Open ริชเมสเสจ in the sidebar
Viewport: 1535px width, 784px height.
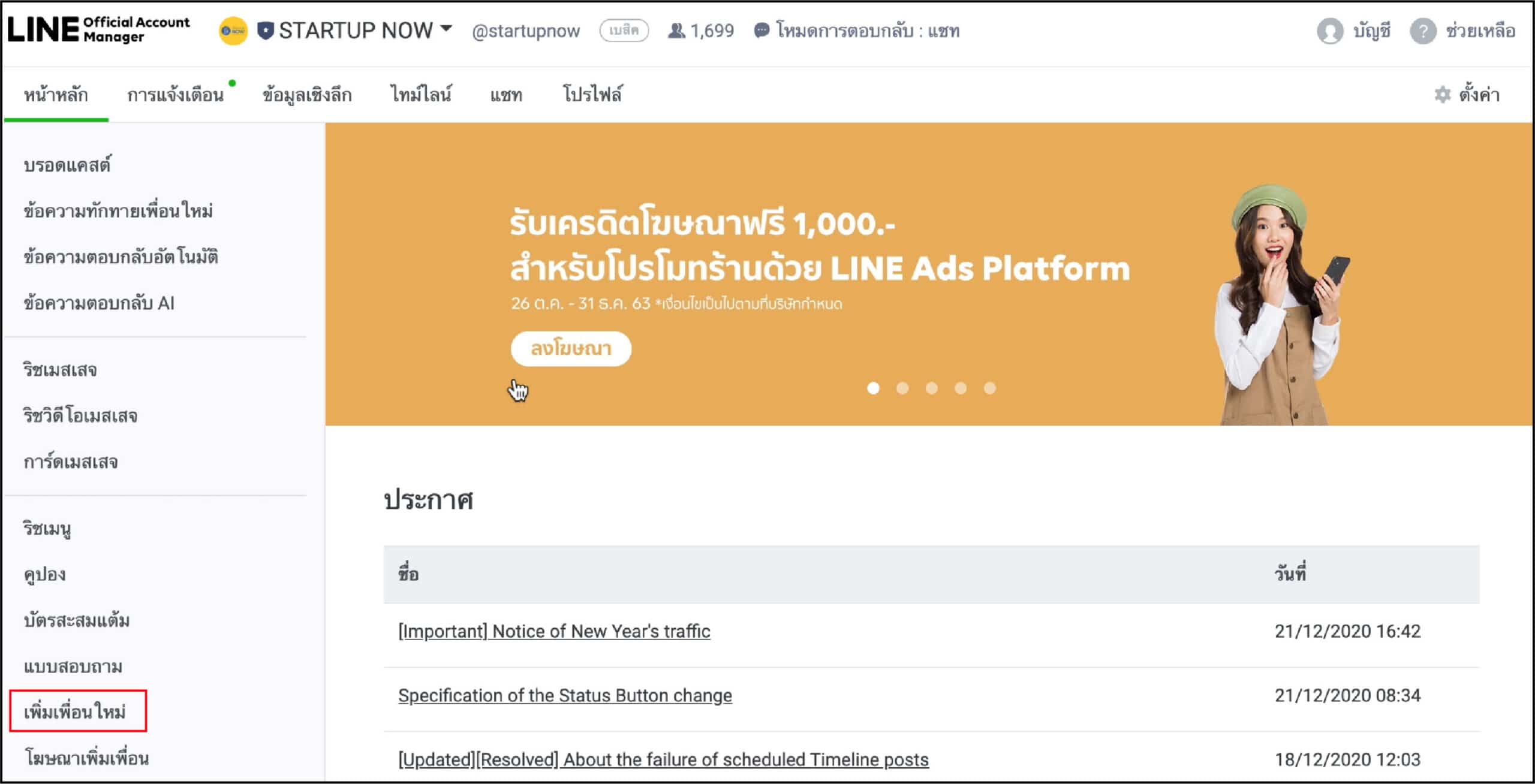[x=59, y=370]
